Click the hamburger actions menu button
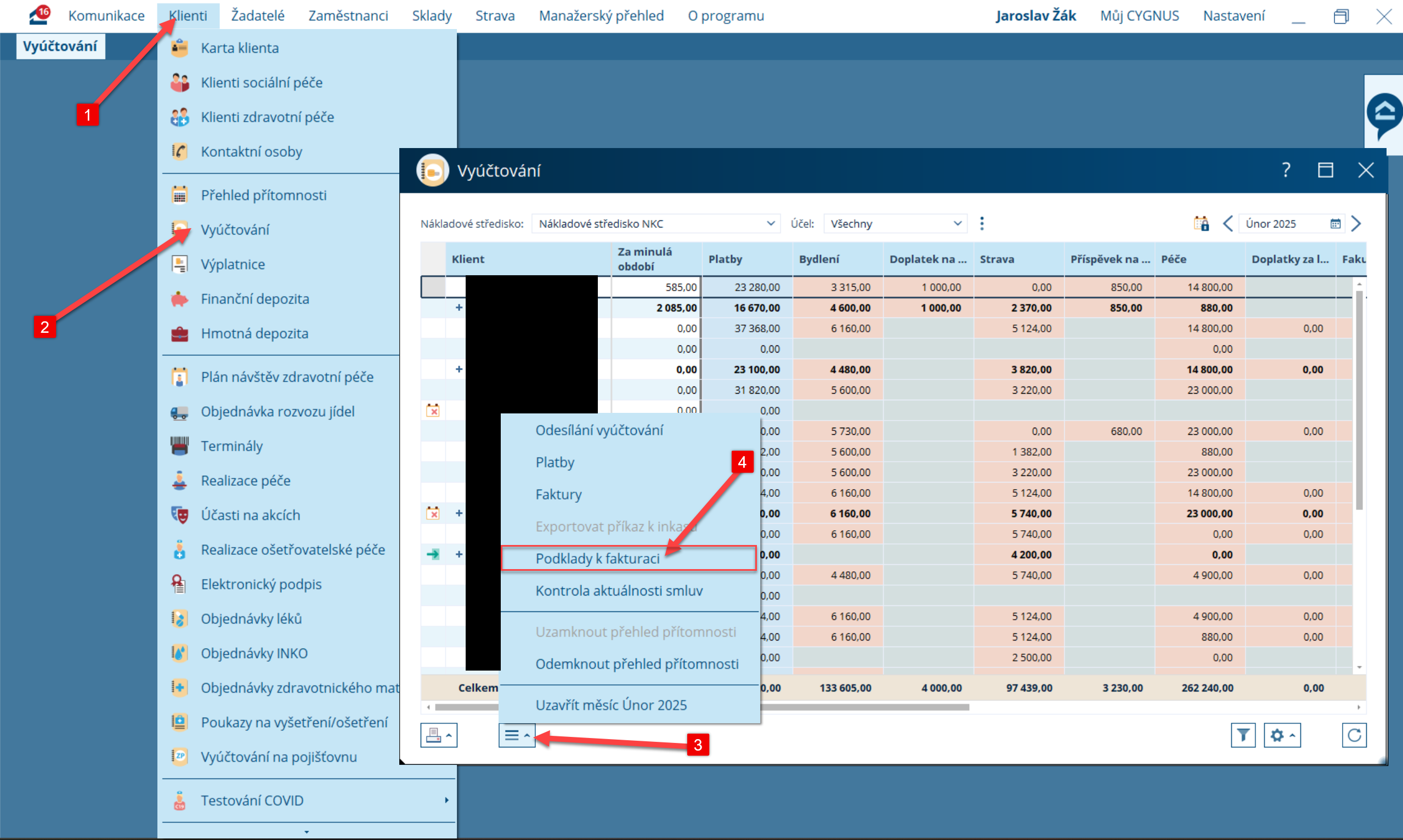 (x=516, y=735)
